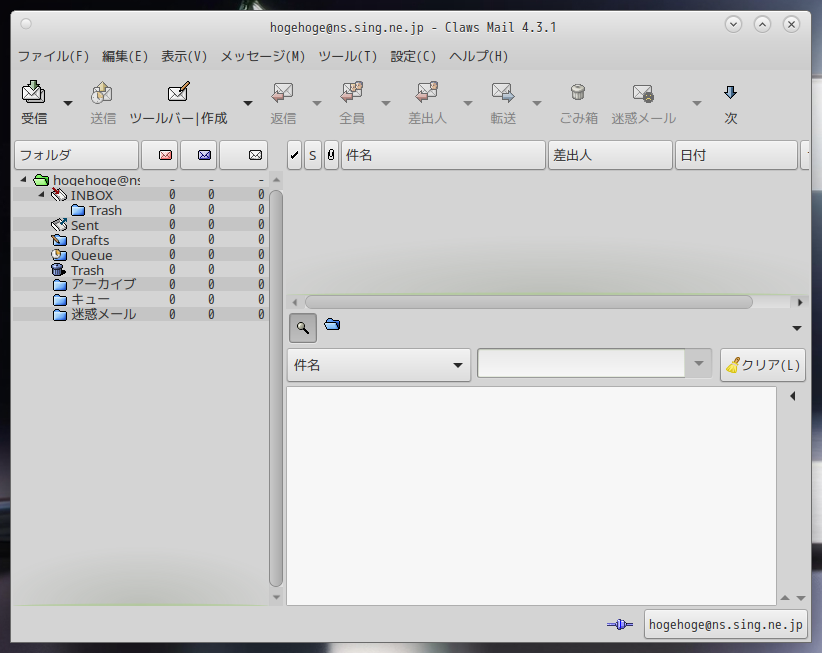Image resolution: width=822 pixels, height=653 pixels.
Task: Click the online/offline connection plug icon
Action: pos(620,624)
